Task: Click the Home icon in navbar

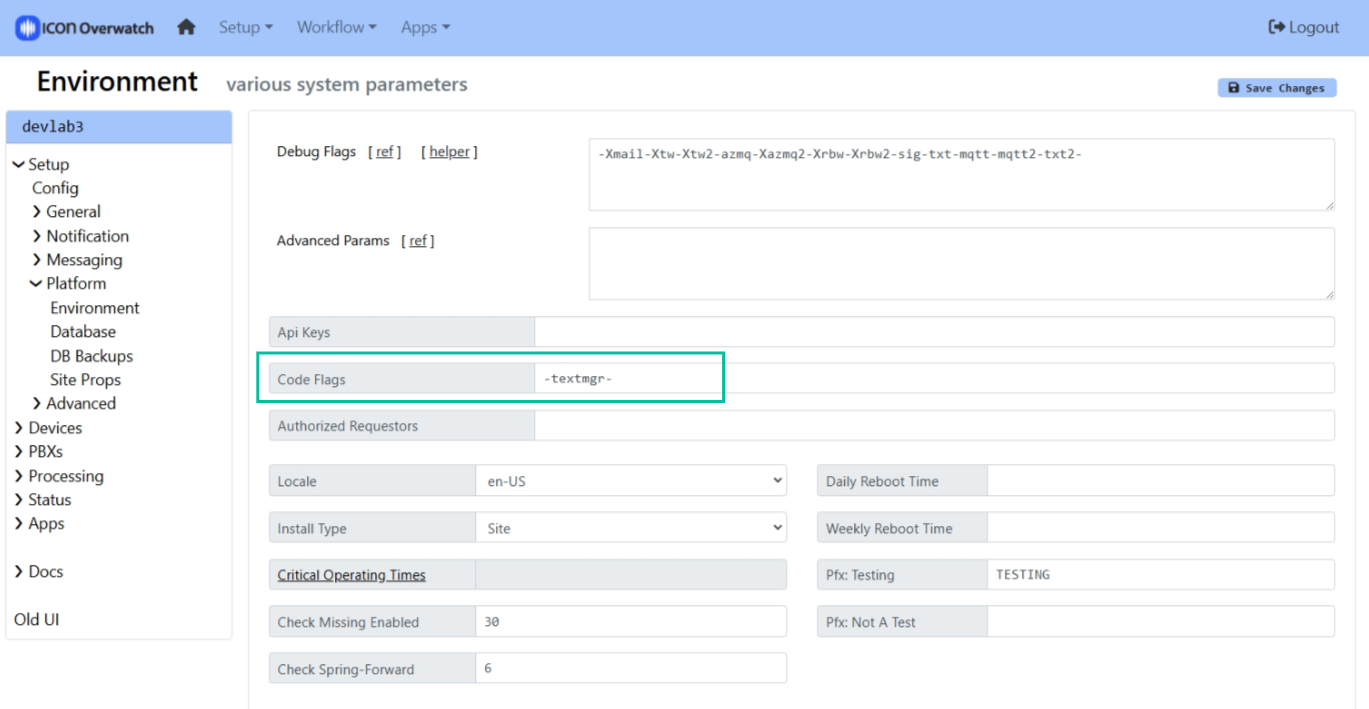Action: (x=186, y=28)
